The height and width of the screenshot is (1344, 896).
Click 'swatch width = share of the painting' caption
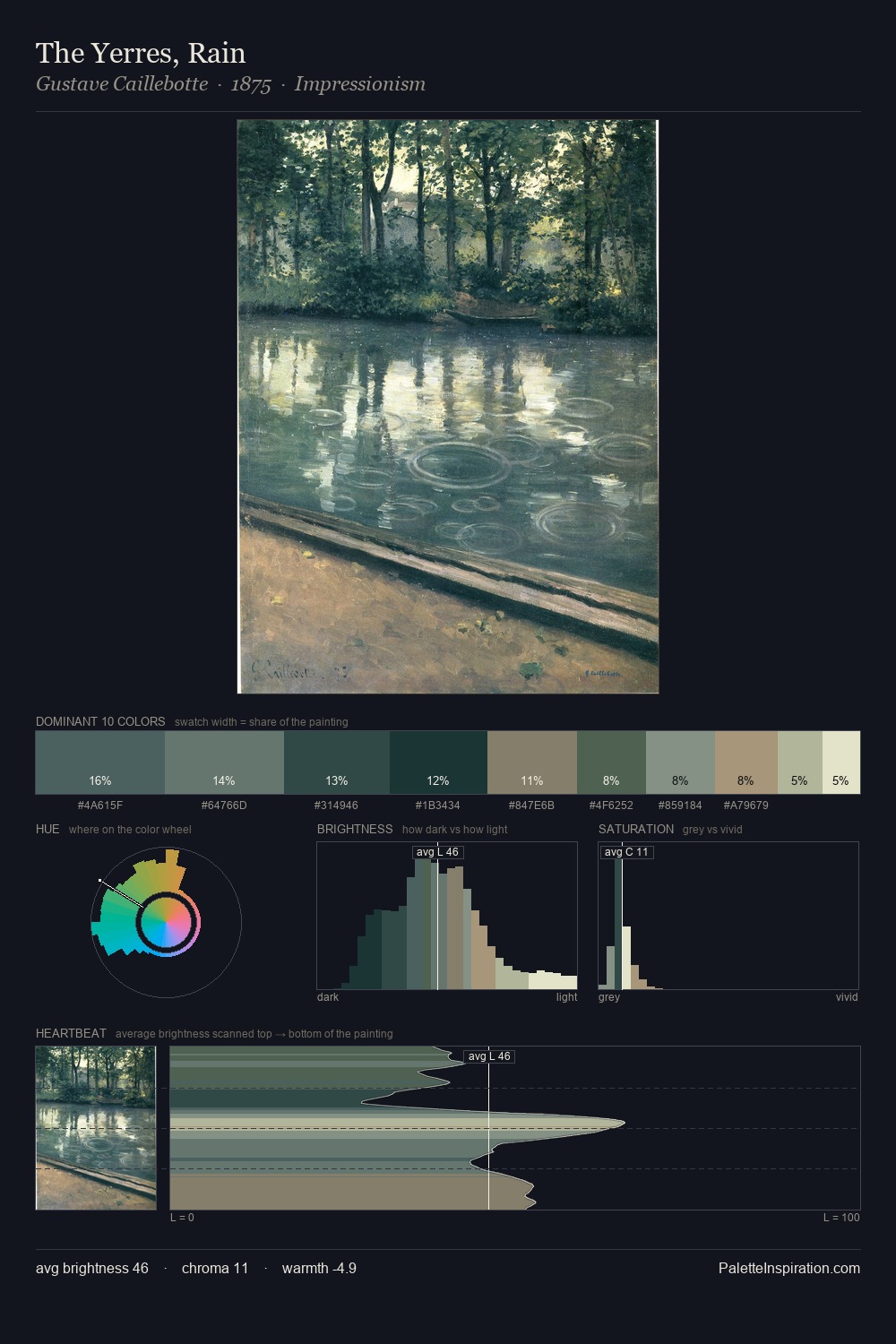click(x=262, y=722)
